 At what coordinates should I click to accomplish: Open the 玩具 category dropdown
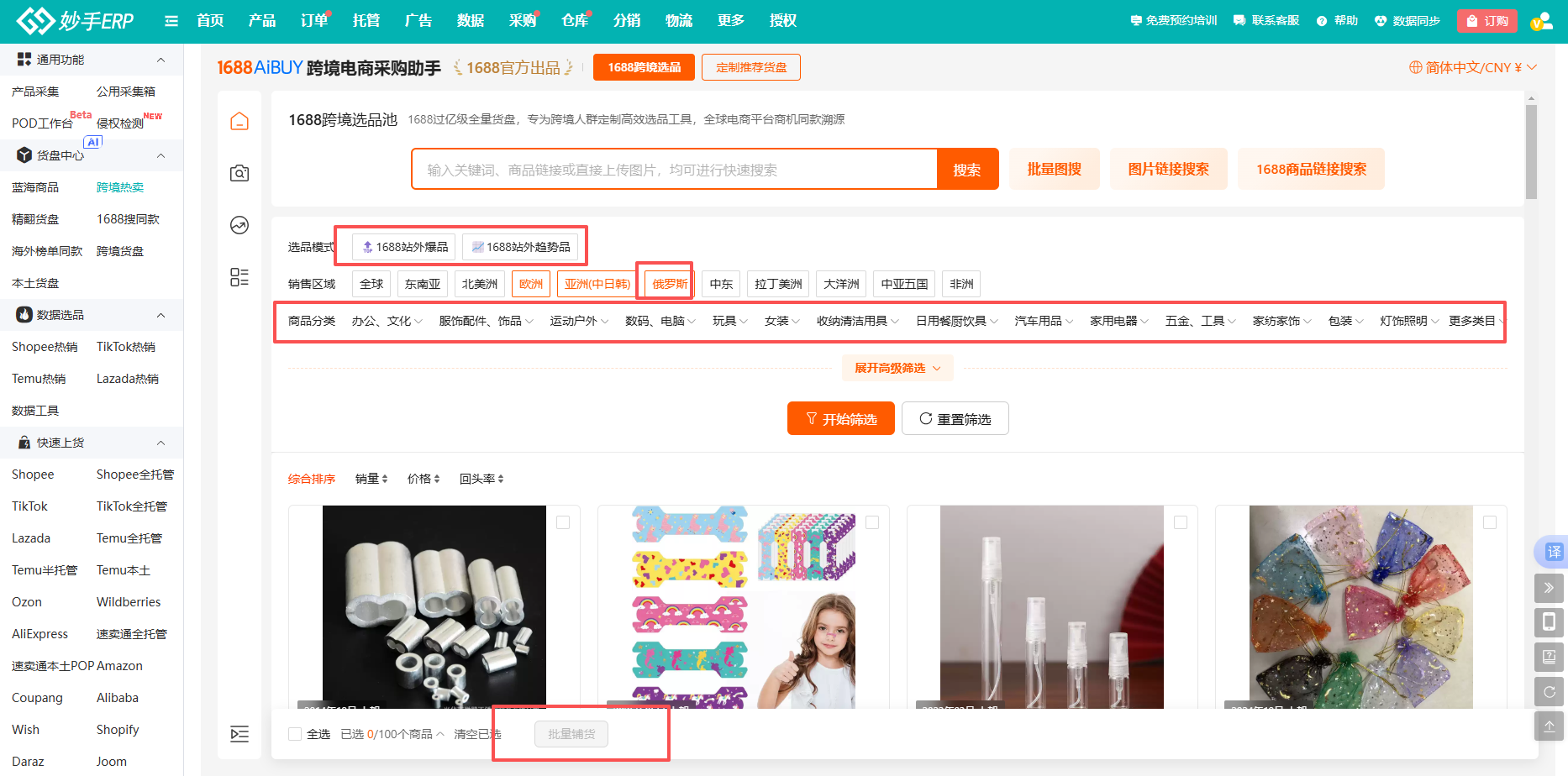pos(729,321)
